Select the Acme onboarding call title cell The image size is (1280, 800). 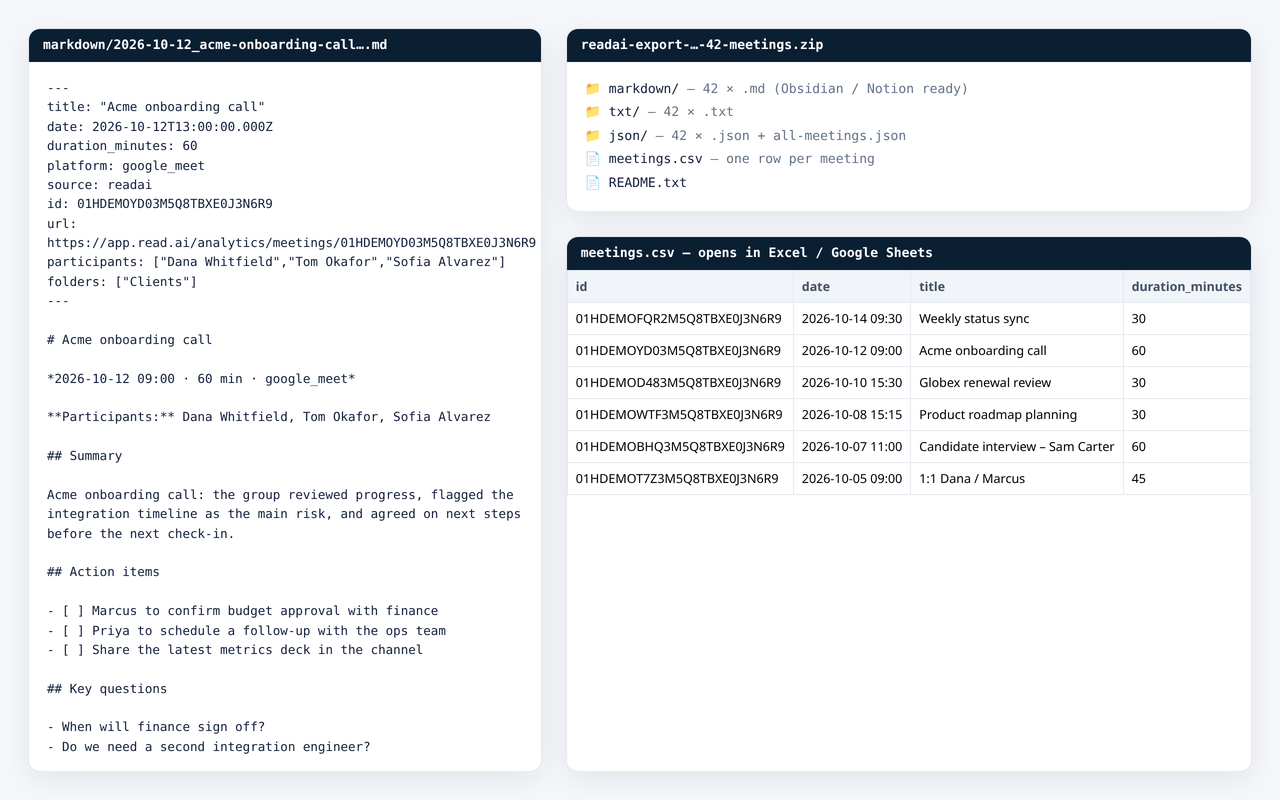tap(1017, 351)
